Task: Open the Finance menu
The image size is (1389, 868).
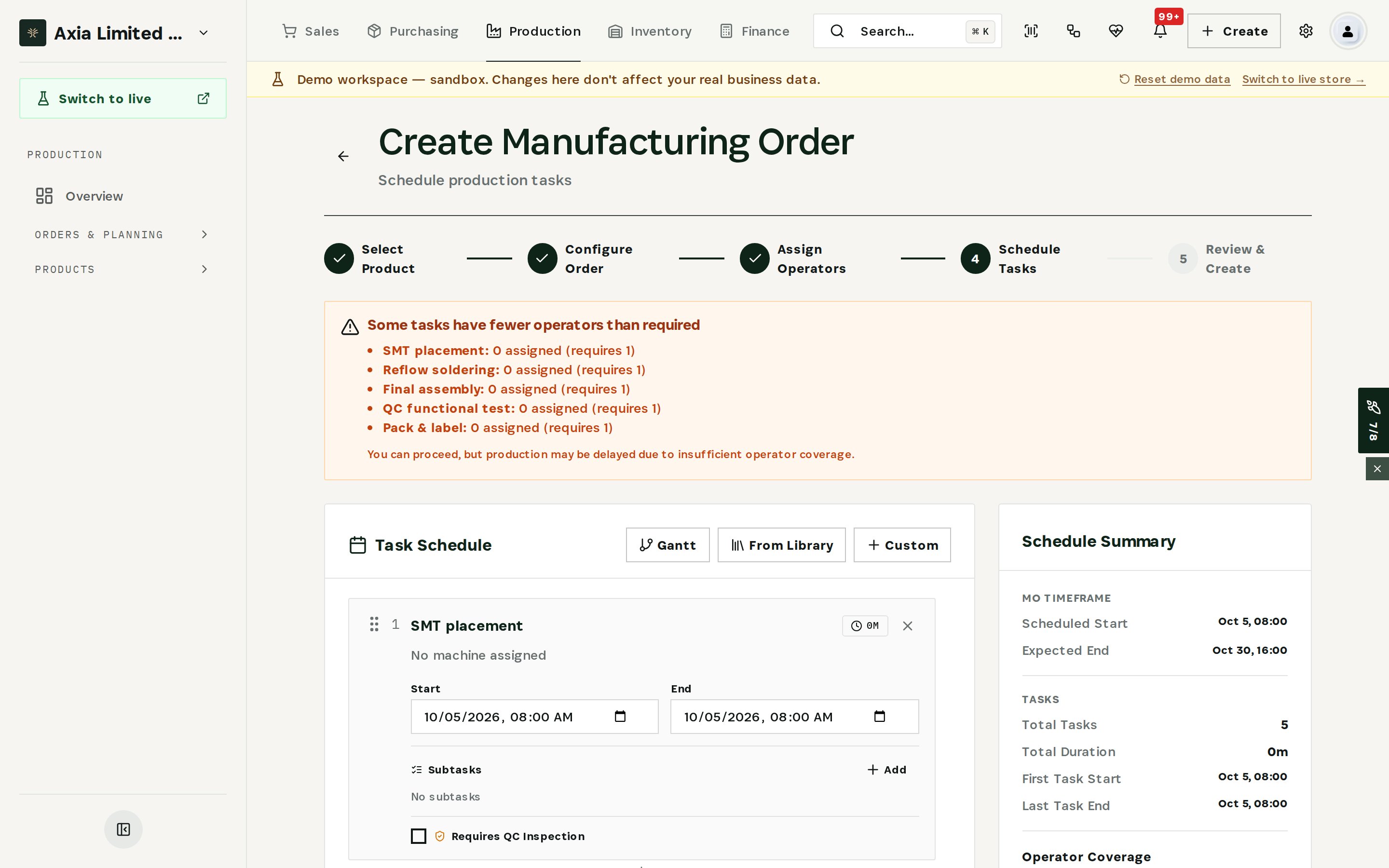Action: [x=754, y=31]
